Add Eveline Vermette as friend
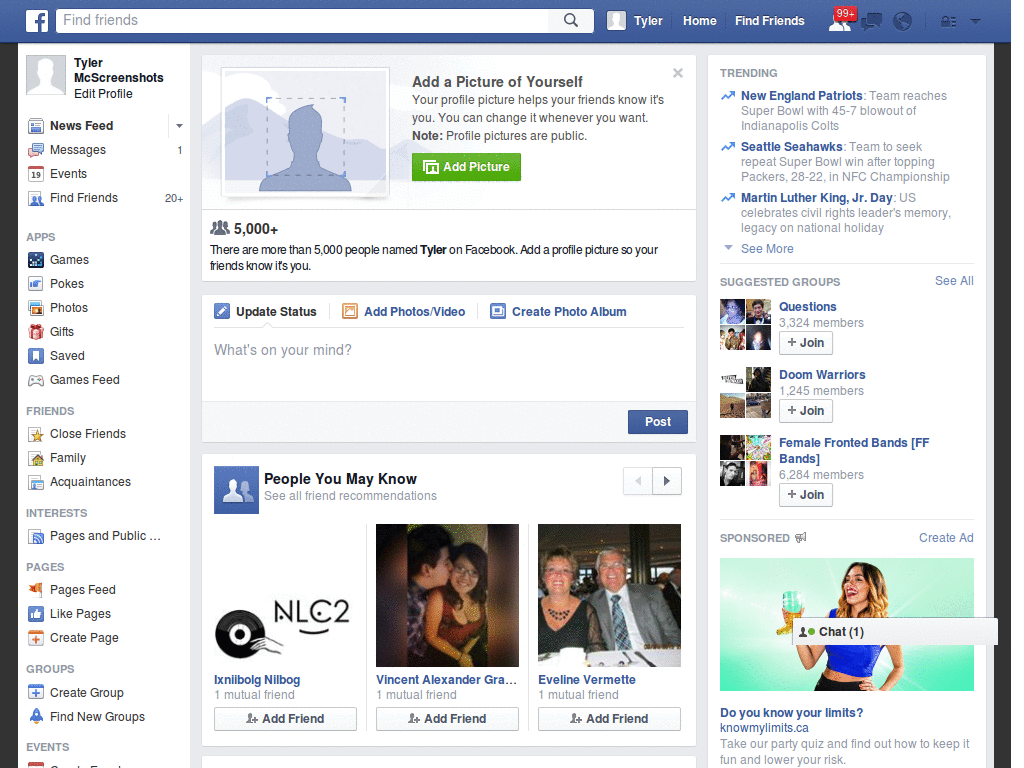The width and height of the screenshot is (1024, 768). [609, 719]
